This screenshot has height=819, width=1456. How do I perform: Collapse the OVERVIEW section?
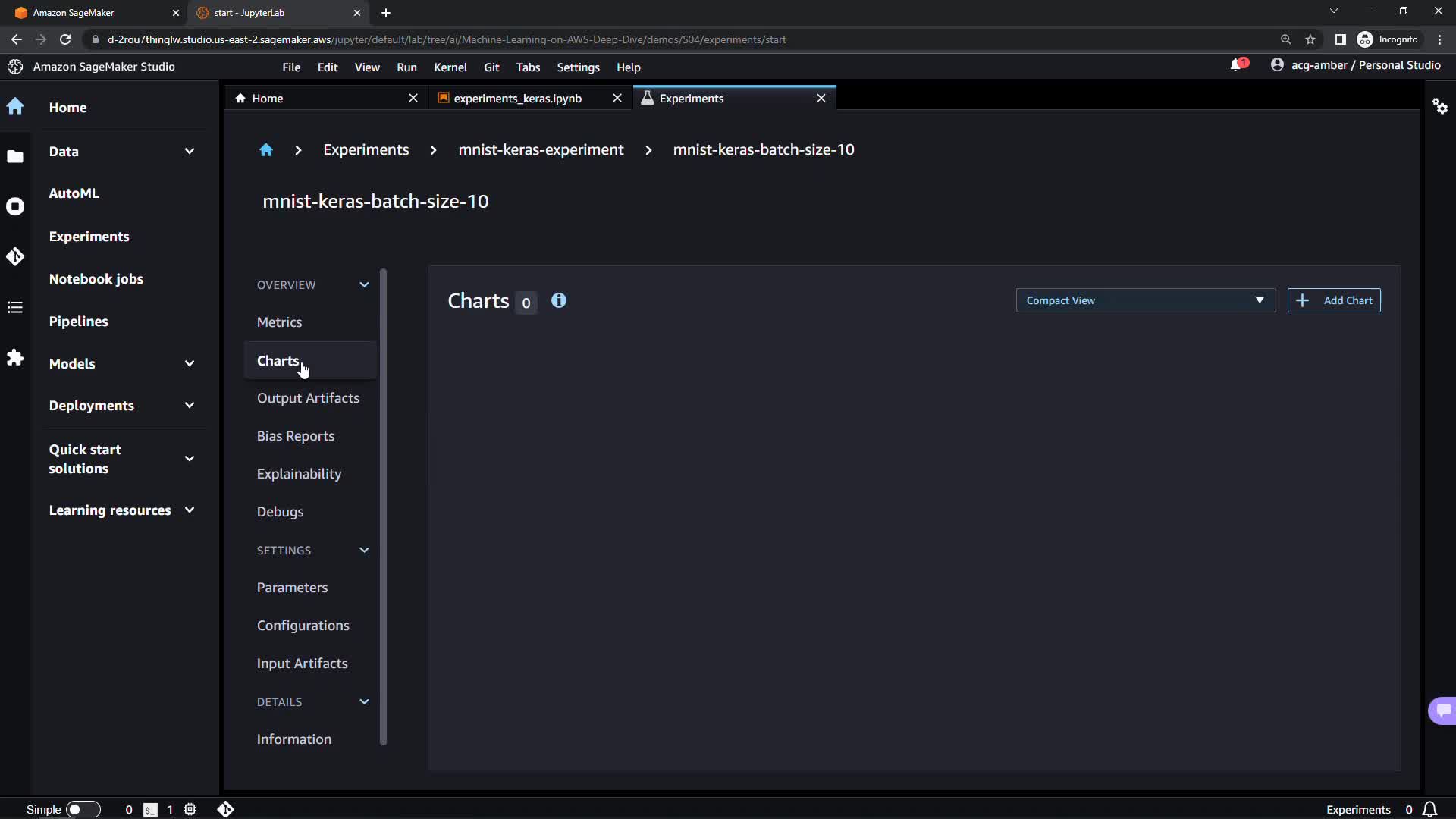(x=364, y=285)
